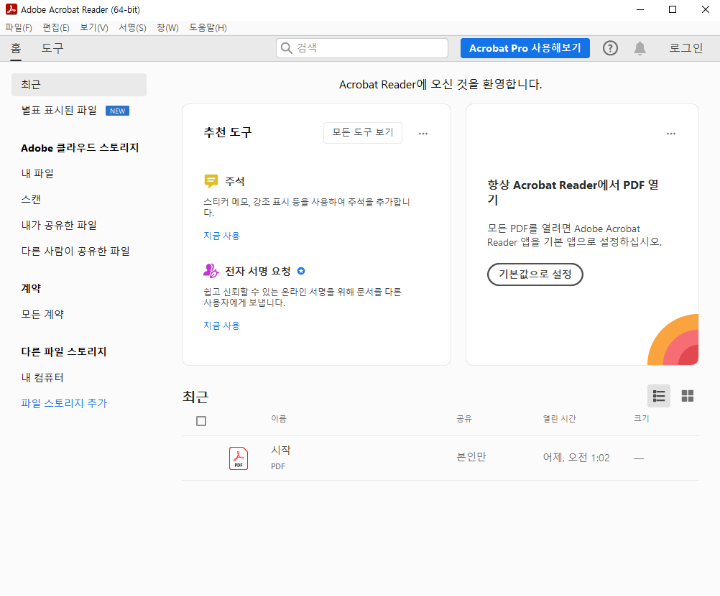Click the 로그인 button

[686, 48]
